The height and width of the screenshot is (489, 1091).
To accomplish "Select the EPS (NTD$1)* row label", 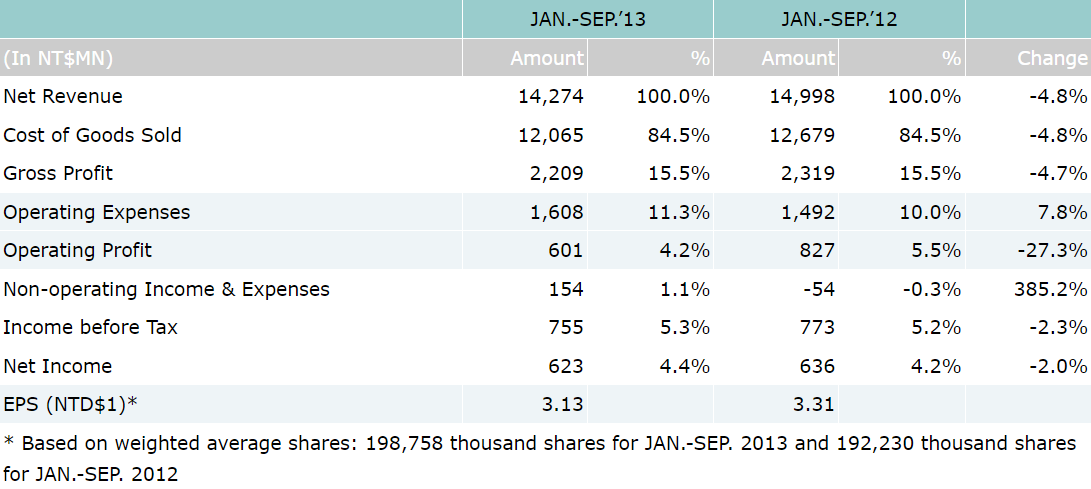I will [71, 404].
